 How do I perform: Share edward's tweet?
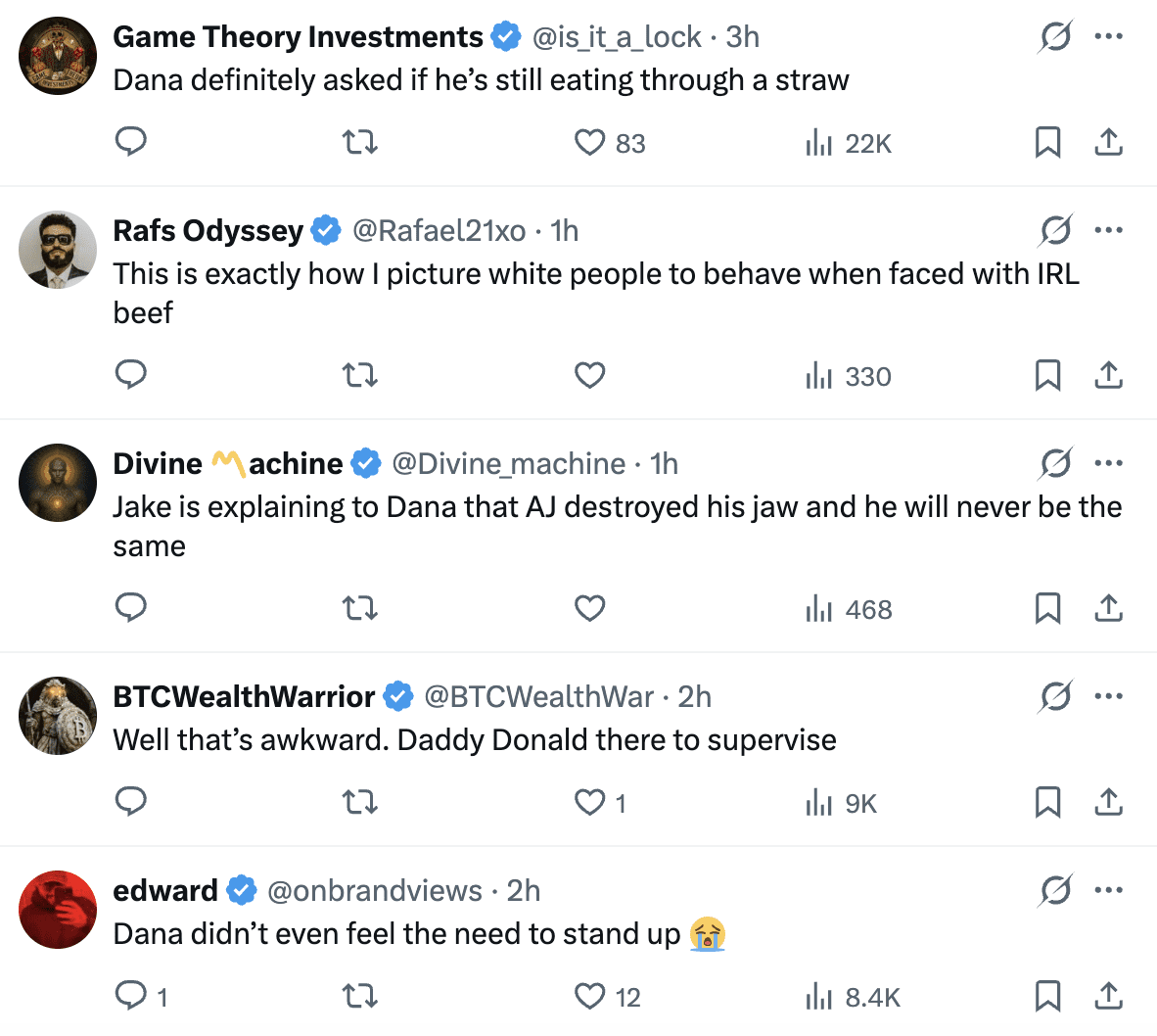coord(1108,997)
